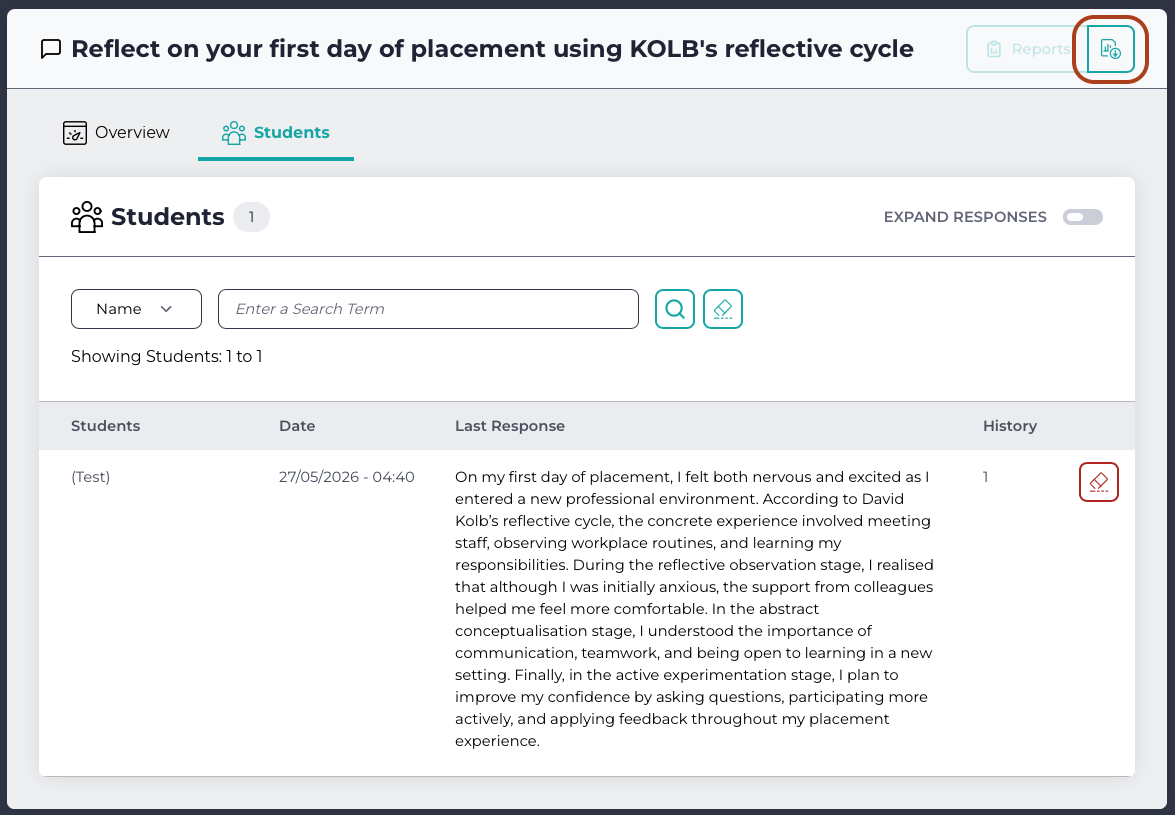Click the Last Response text for Test
The height and width of the screenshot is (815, 1175).
click(x=694, y=609)
